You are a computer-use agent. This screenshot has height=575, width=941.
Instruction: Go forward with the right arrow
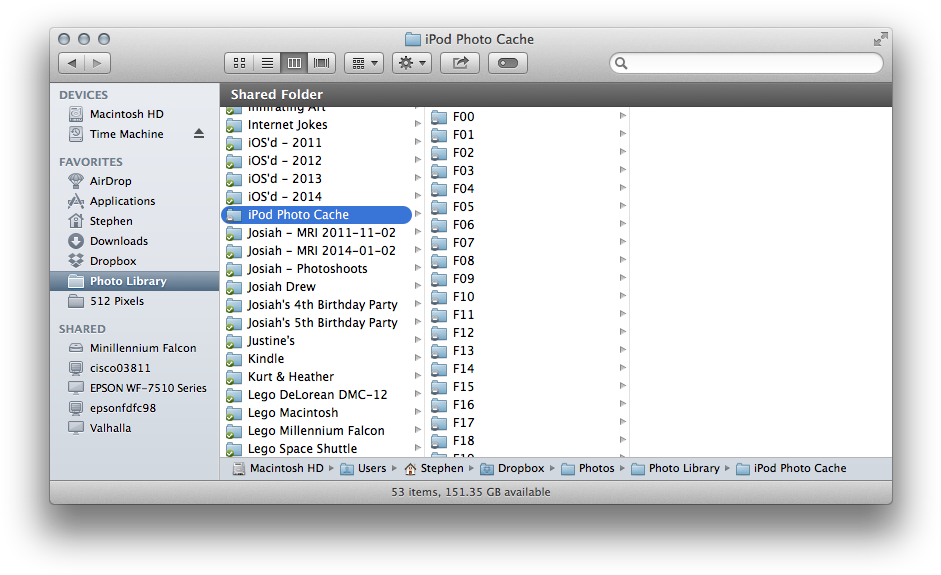[x=98, y=63]
